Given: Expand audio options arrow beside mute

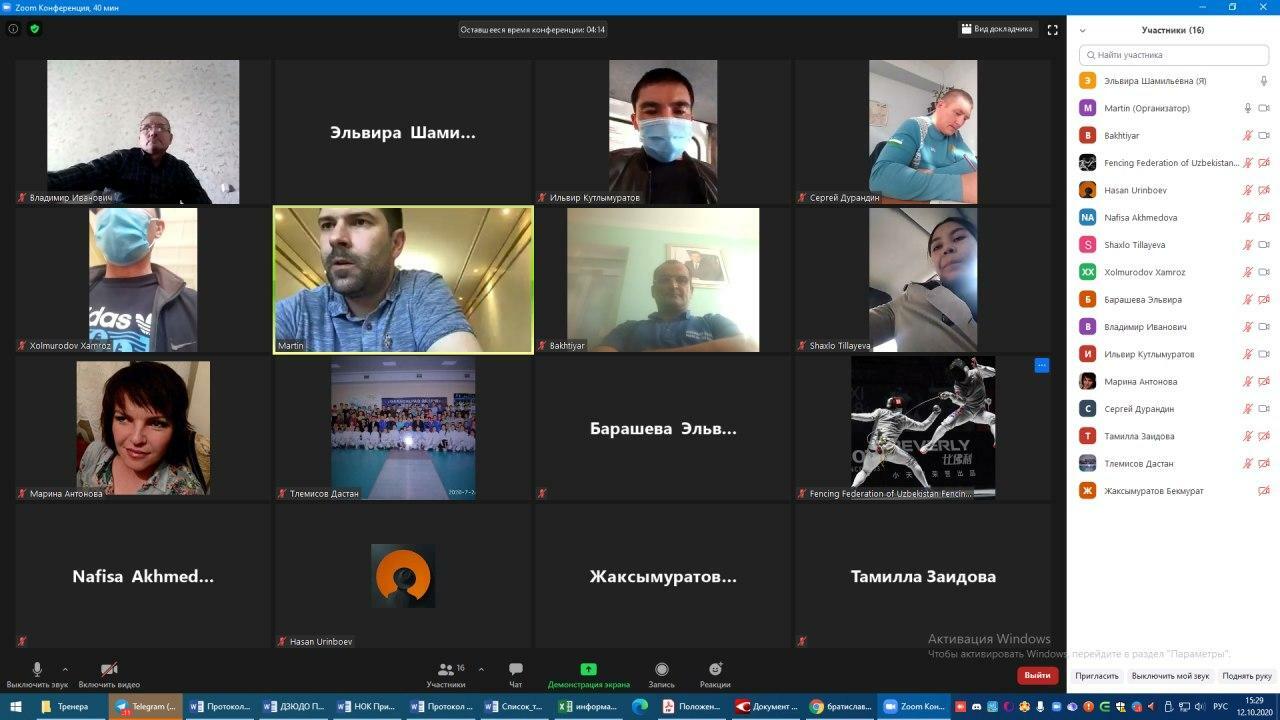Looking at the screenshot, I should (x=65, y=669).
